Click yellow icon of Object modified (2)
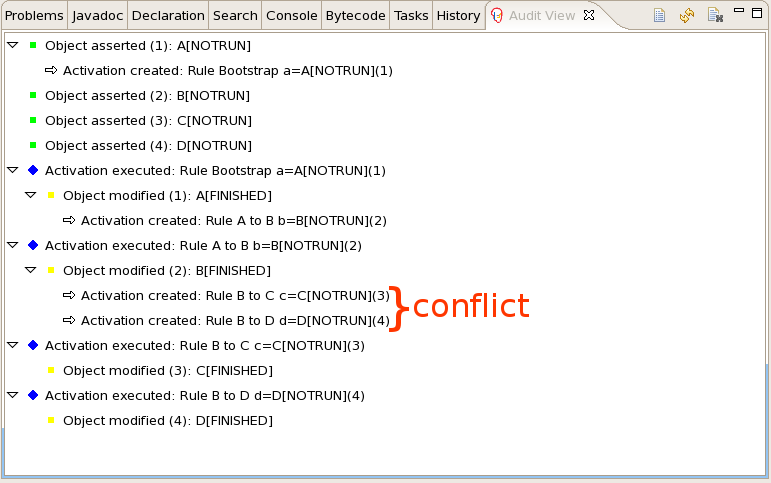The width and height of the screenshot is (771, 483). coord(51,270)
